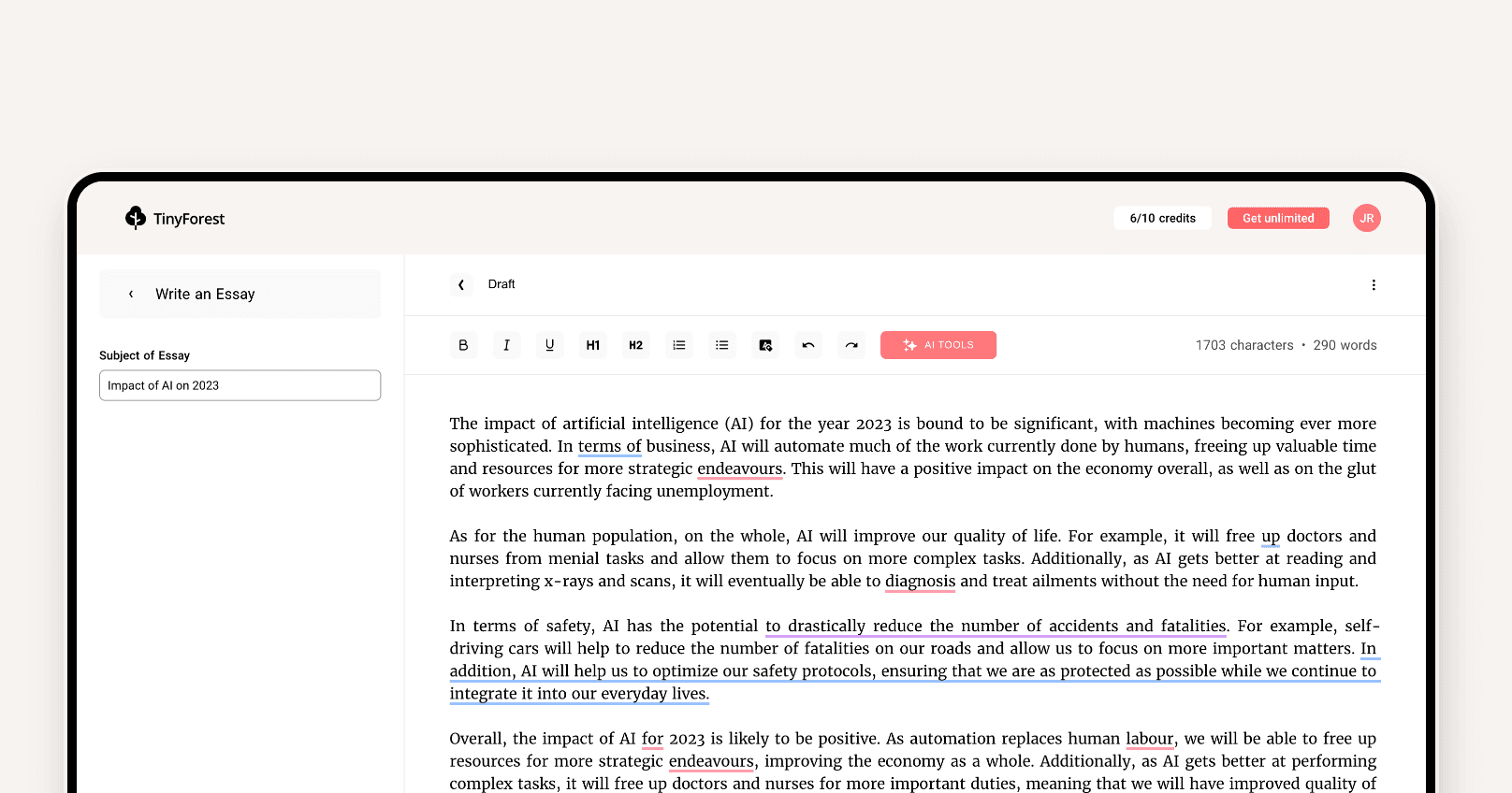Click the Subject of Essay input field
The image size is (1512, 793).
tap(240, 385)
